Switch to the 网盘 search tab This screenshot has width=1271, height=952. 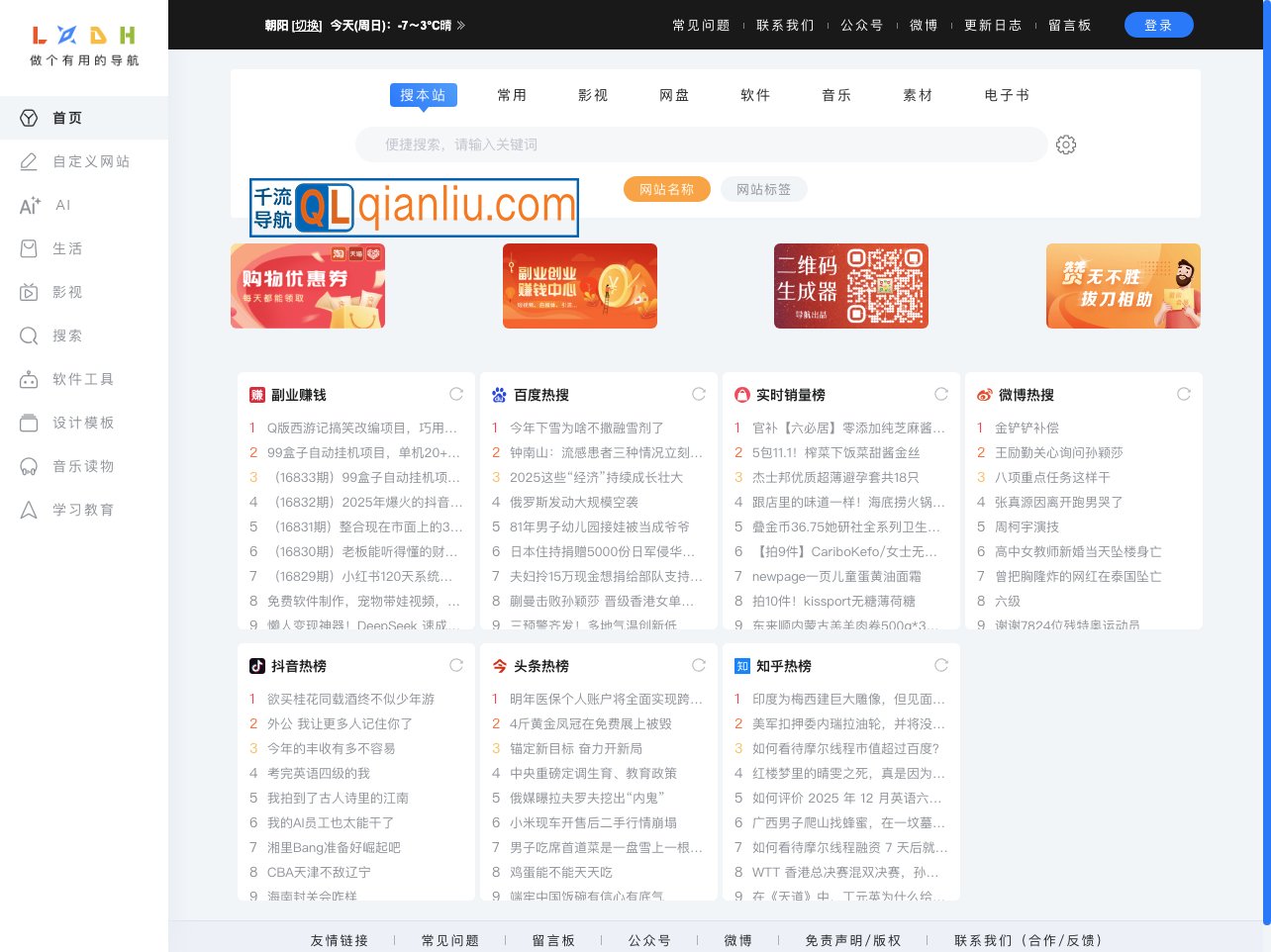point(674,95)
